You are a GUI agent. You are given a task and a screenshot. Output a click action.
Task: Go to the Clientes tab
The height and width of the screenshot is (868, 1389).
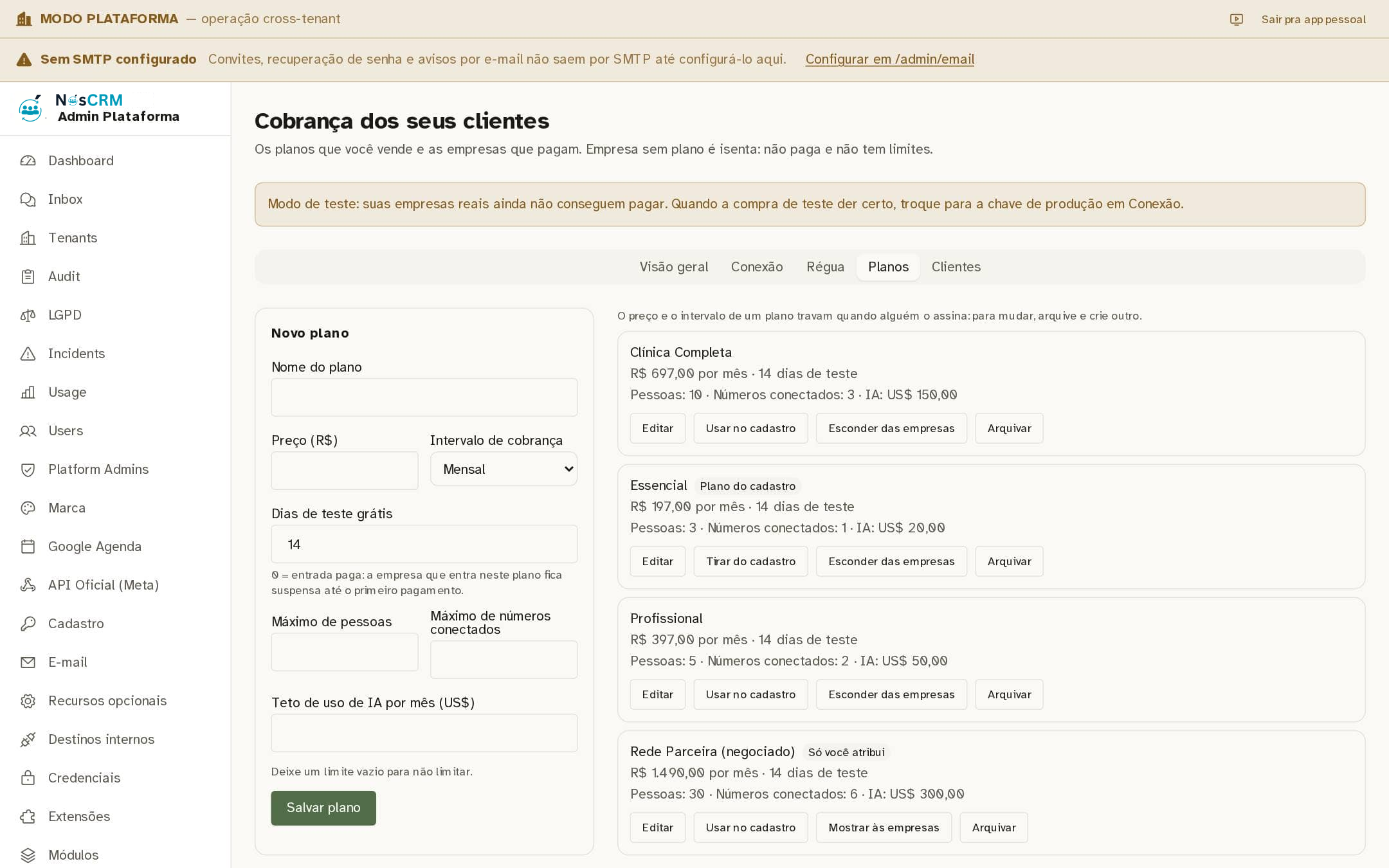click(x=956, y=267)
